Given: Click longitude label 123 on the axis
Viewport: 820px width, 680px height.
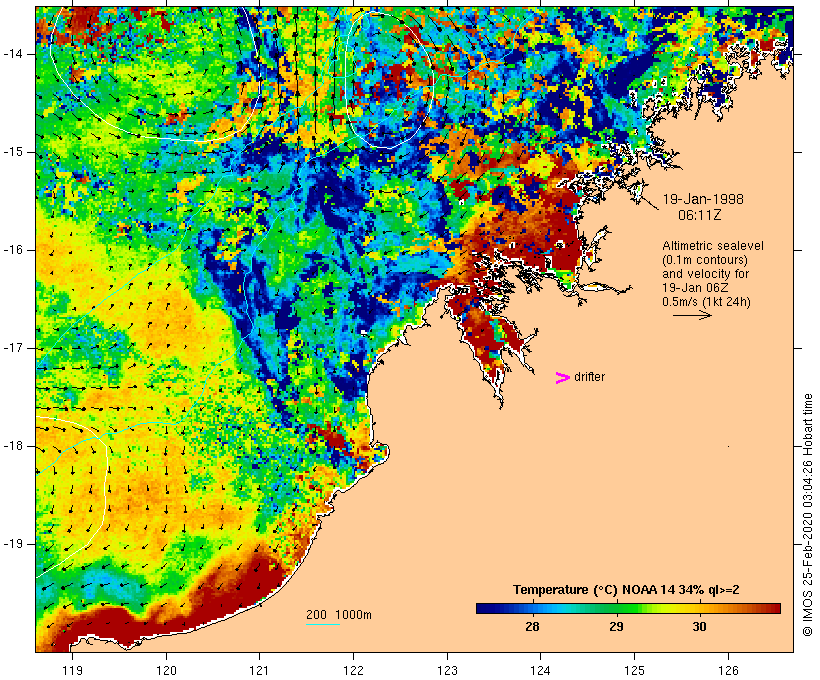Looking at the screenshot, I should [x=447, y=670].
